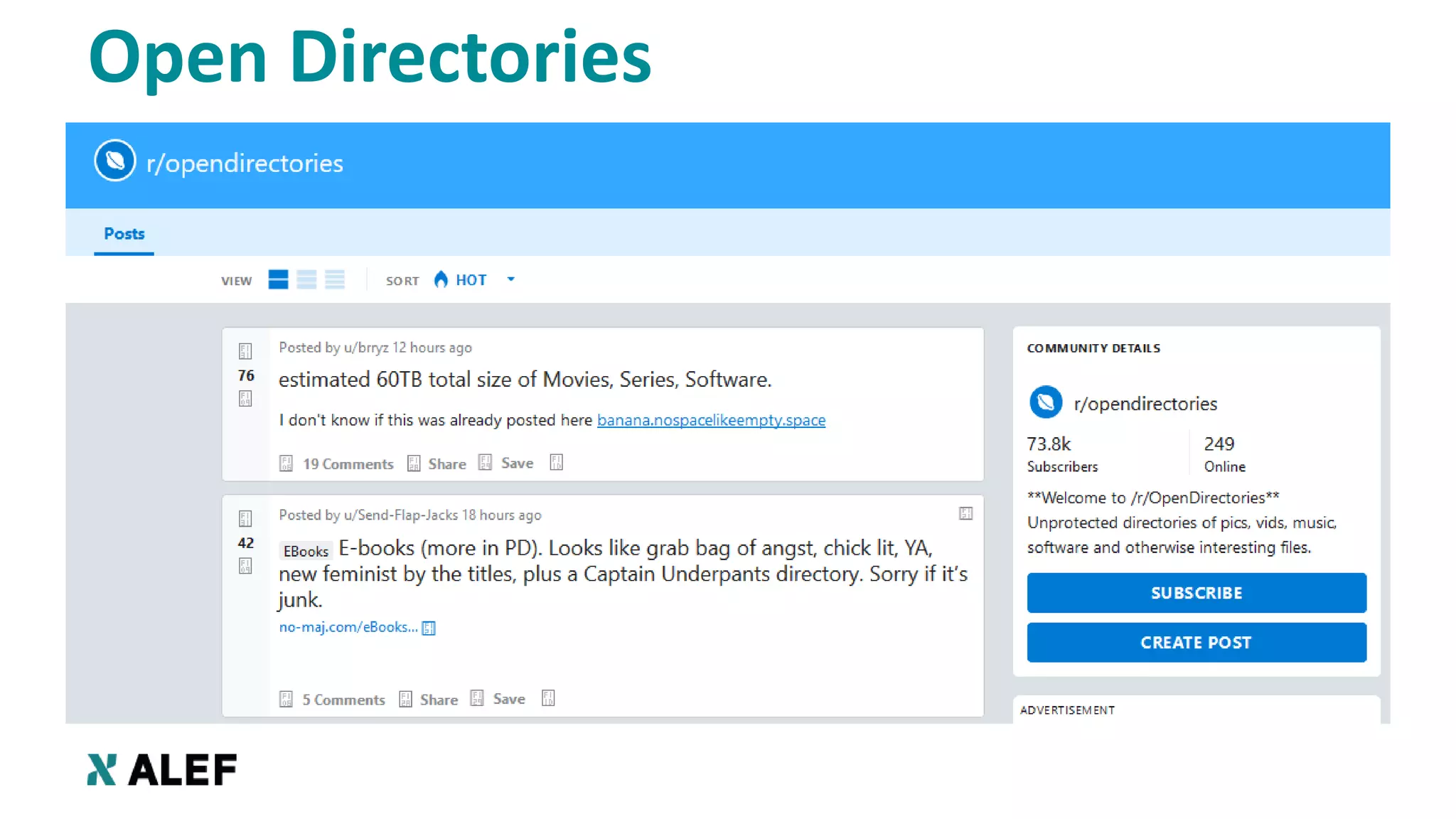Click the r/opendirectories header logo icon

pyautogui.click(x=114, y=161)
